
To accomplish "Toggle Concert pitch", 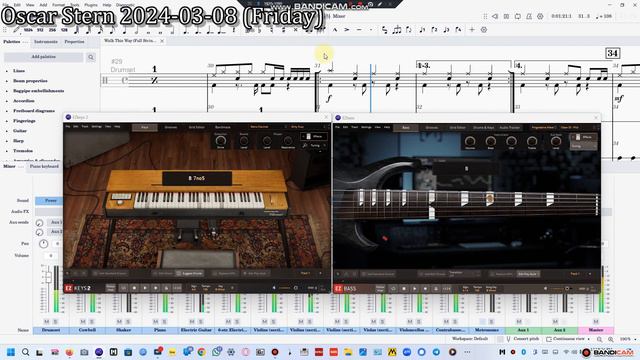I will click(522, 339).
